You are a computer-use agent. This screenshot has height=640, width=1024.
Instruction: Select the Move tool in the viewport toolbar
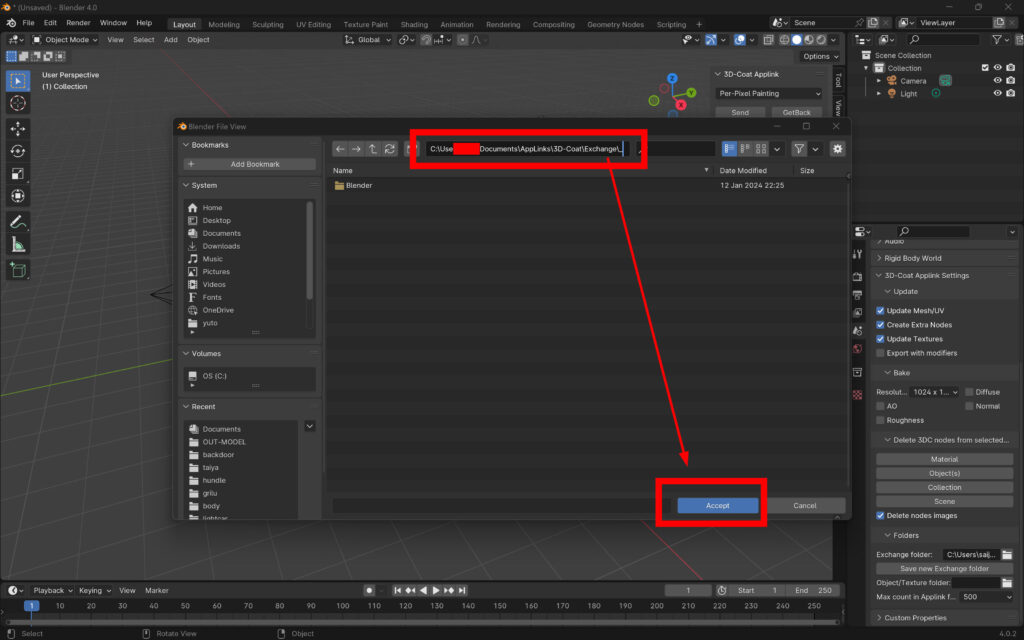[17, 128]
